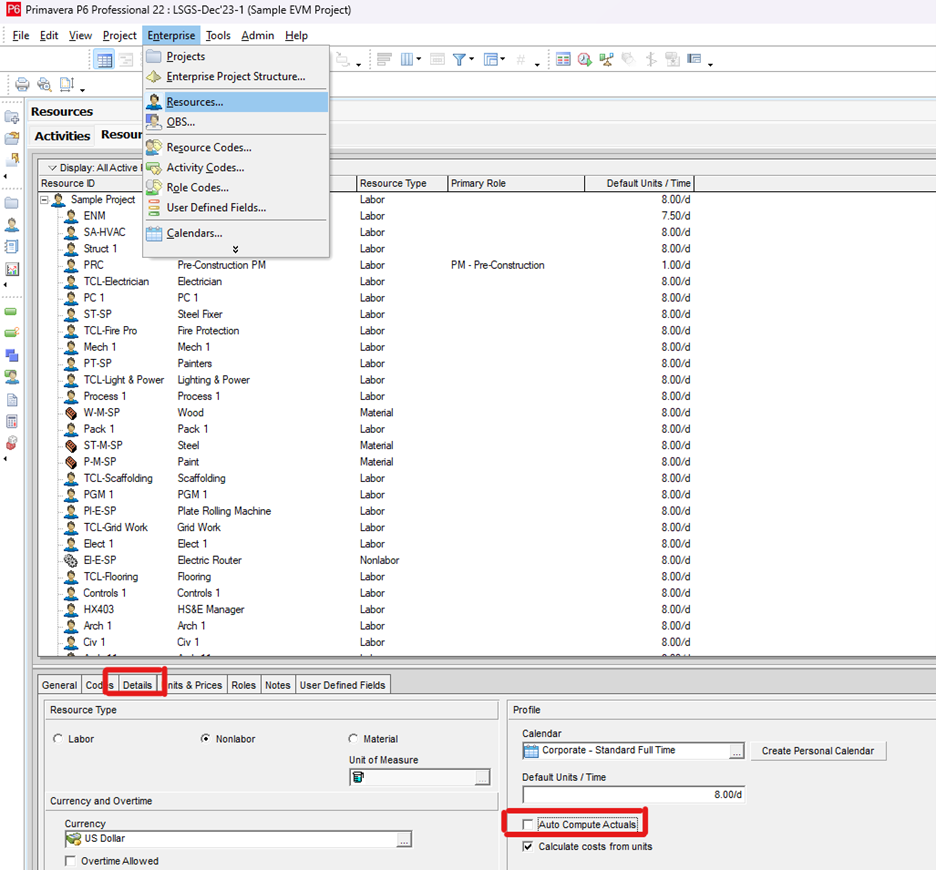The width and height of the screenshot is (936, 870).
Task: Click the Currency browse ellipsis button
Action: pos(404,840)
